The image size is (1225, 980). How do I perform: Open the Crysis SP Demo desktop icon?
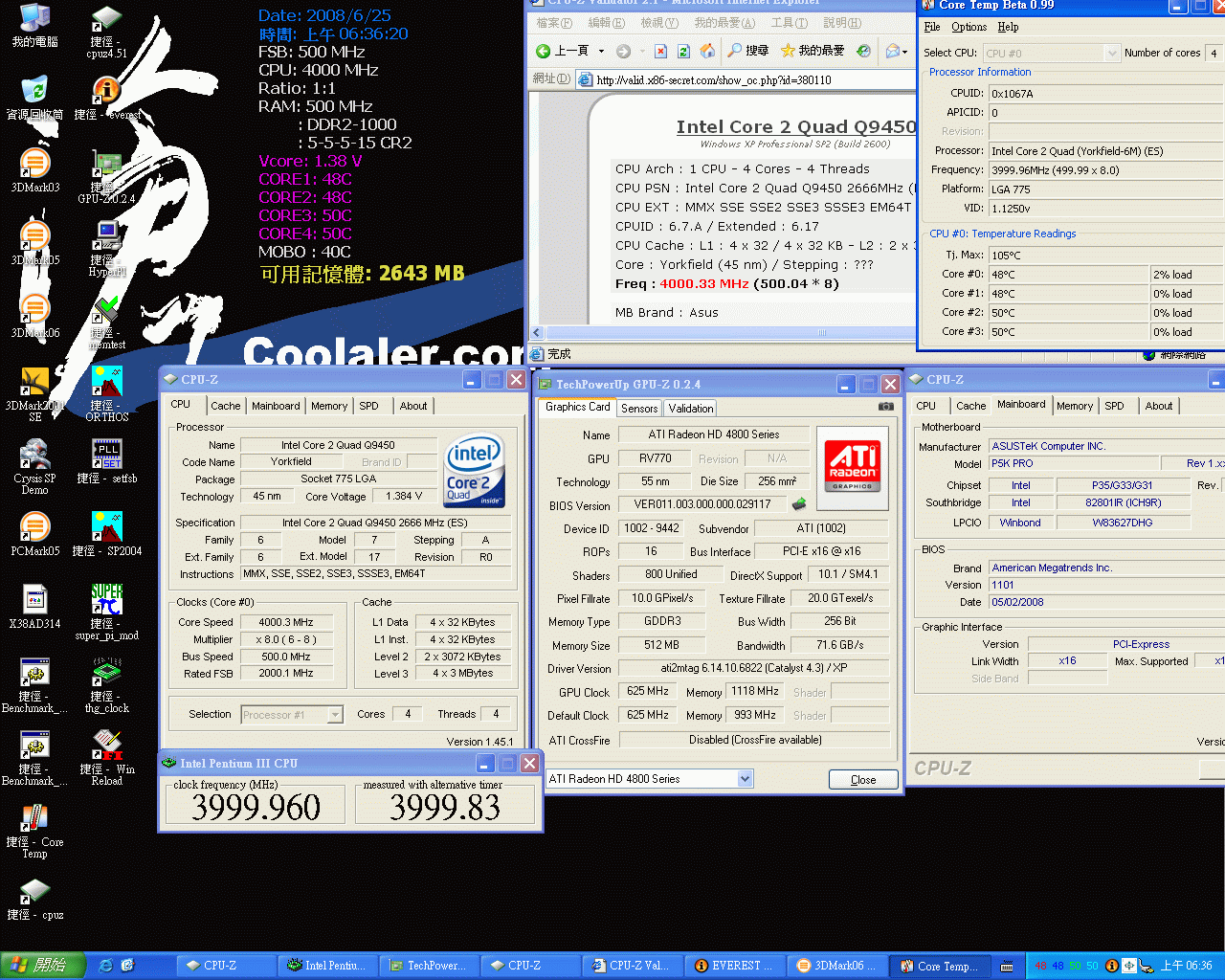(x=34, y=467)
